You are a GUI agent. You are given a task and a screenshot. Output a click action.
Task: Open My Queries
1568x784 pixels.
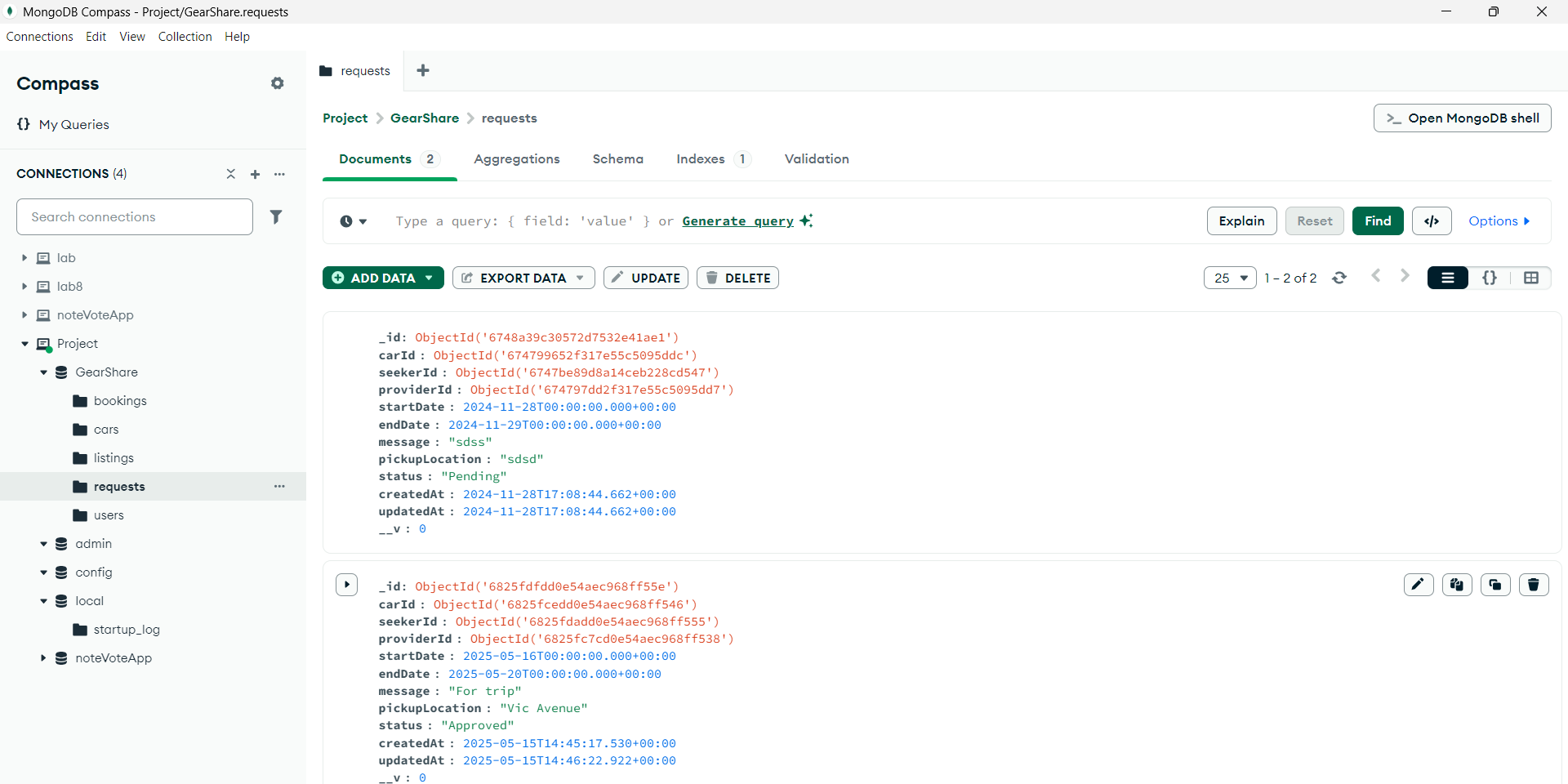click(x=63, y=124)
